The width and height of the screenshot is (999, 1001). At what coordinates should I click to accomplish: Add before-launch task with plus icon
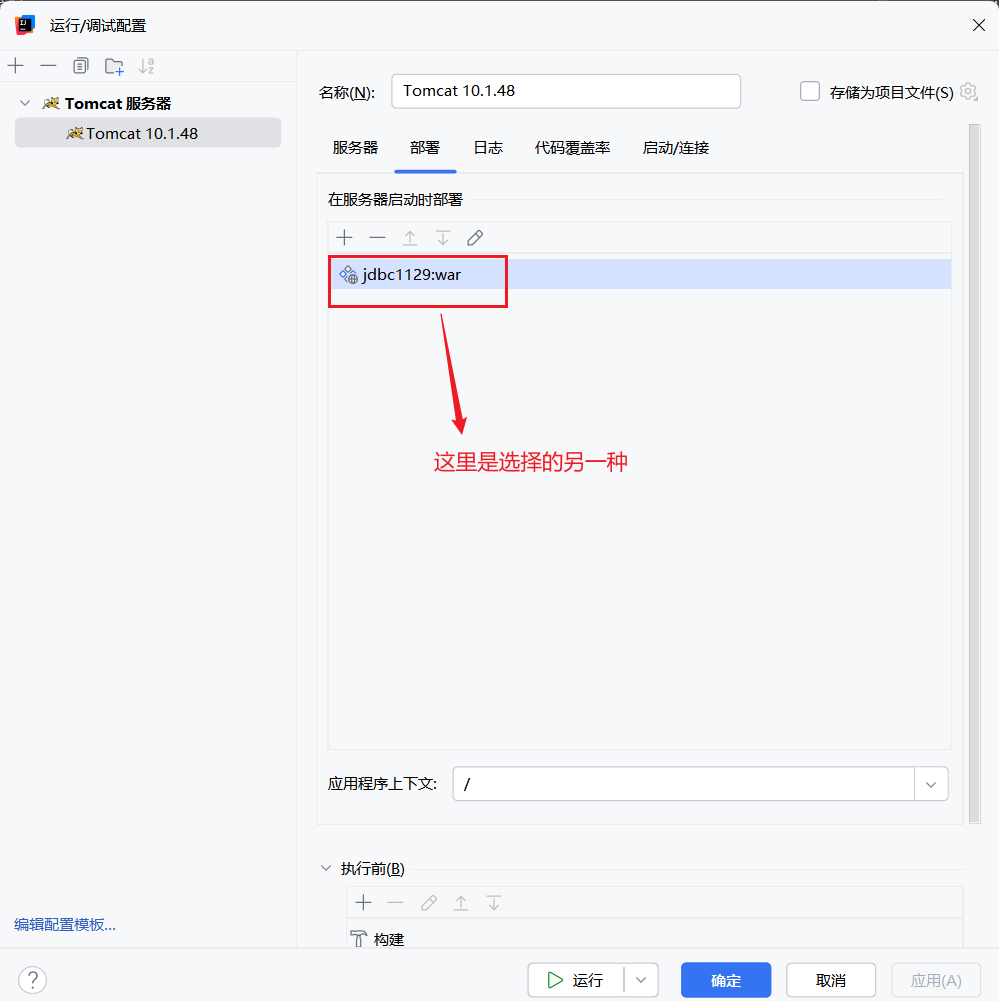(363, 903)
